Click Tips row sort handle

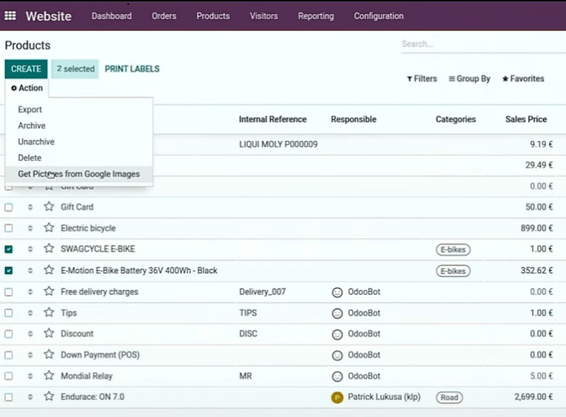pyautogui.click(x=30, y=313)
